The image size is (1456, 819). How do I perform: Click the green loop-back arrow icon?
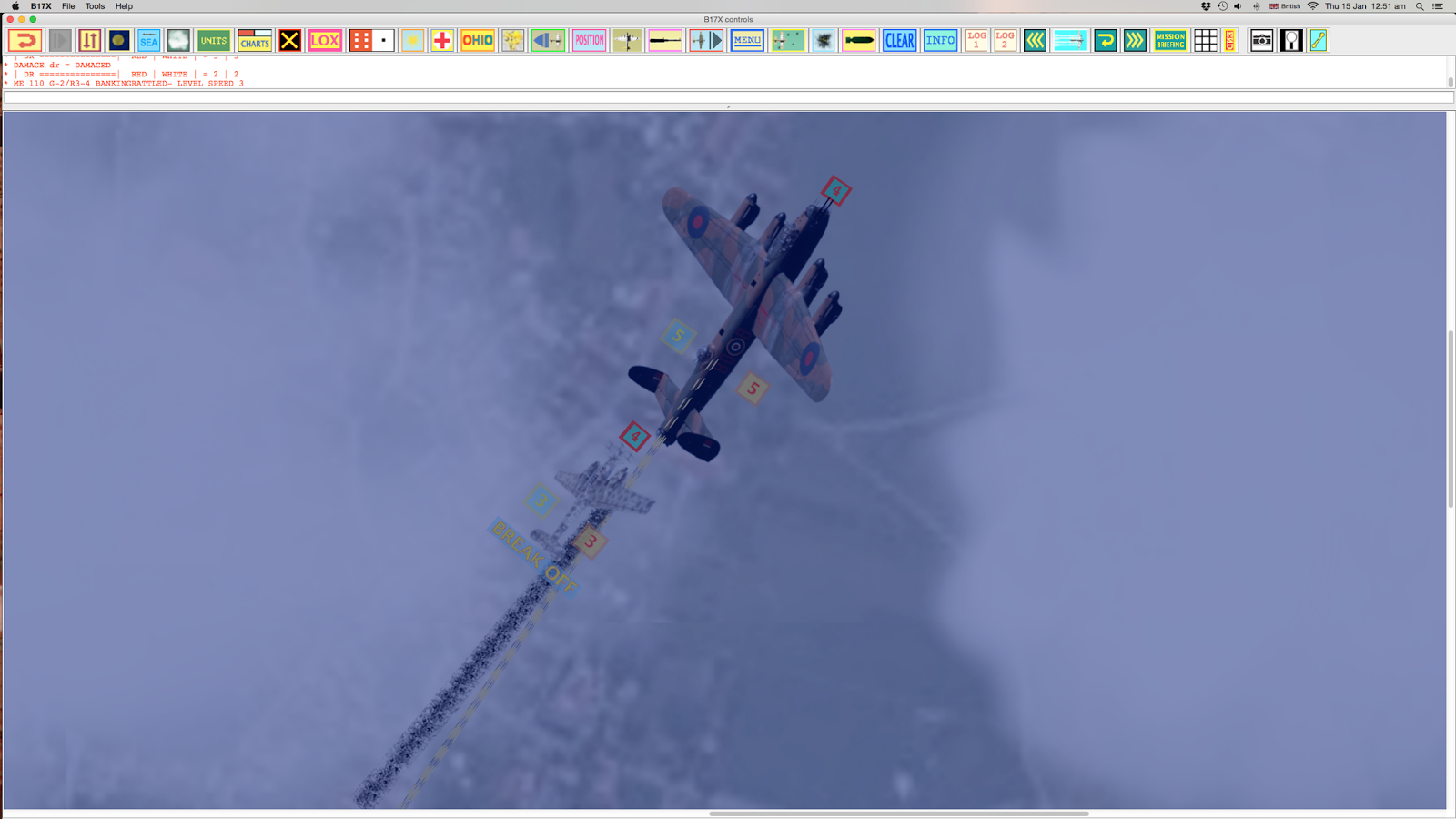tap(1106, 41)
